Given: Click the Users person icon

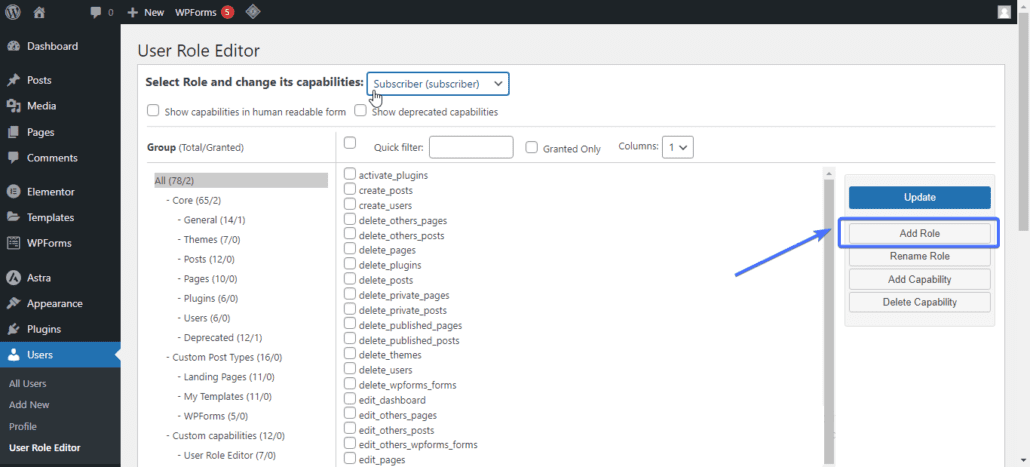Looking at the screenshot, I should tap(13, 355).
